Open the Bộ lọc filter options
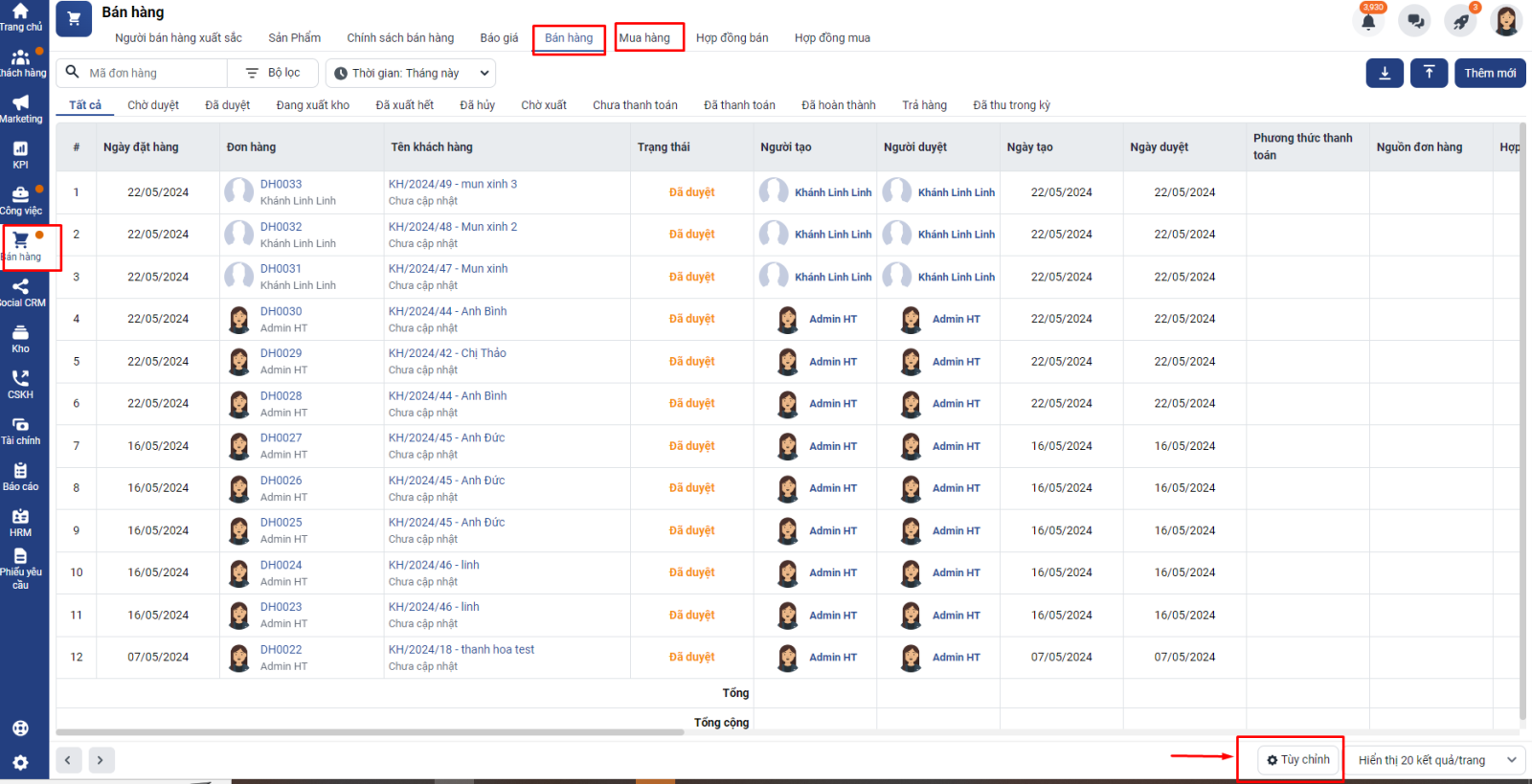 pyautogui.click(x=273, y=73)
